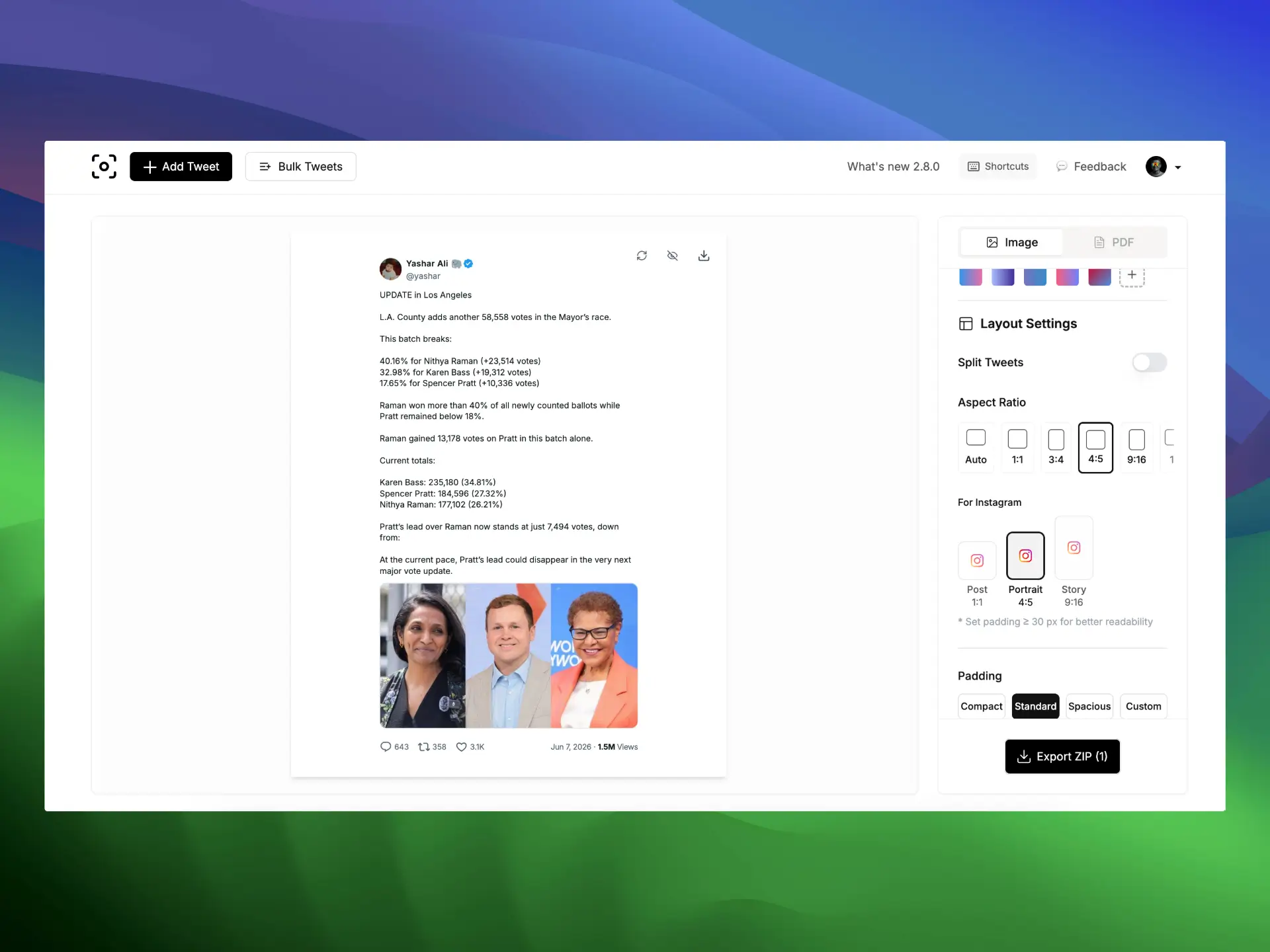
Task: Add a custom background with the plus tile
Action: [1132, 276]
